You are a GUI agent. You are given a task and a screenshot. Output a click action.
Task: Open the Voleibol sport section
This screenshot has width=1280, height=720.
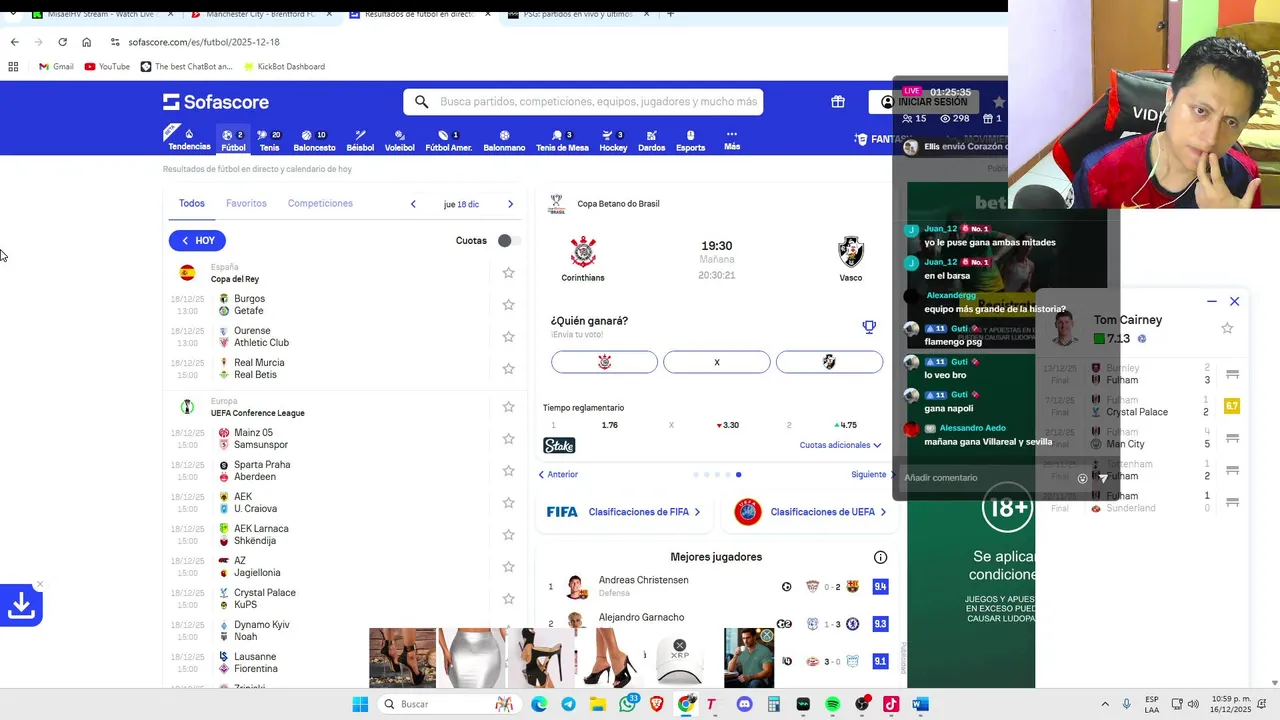(399, 140)
